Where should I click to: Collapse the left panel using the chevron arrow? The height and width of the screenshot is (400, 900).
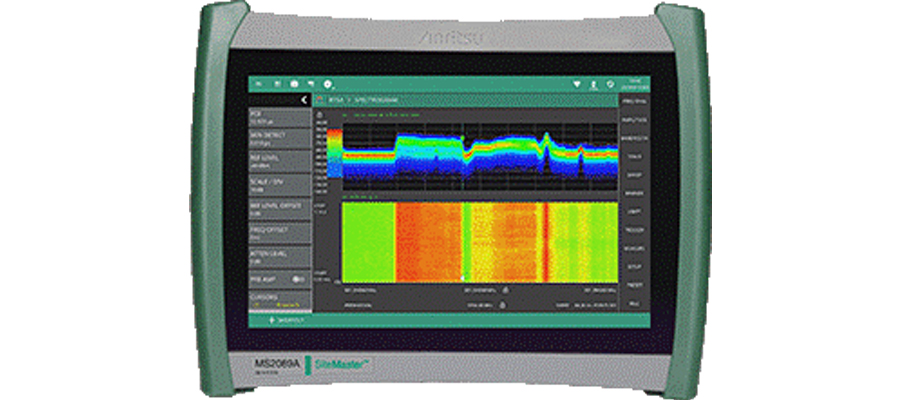pos(304,100)
